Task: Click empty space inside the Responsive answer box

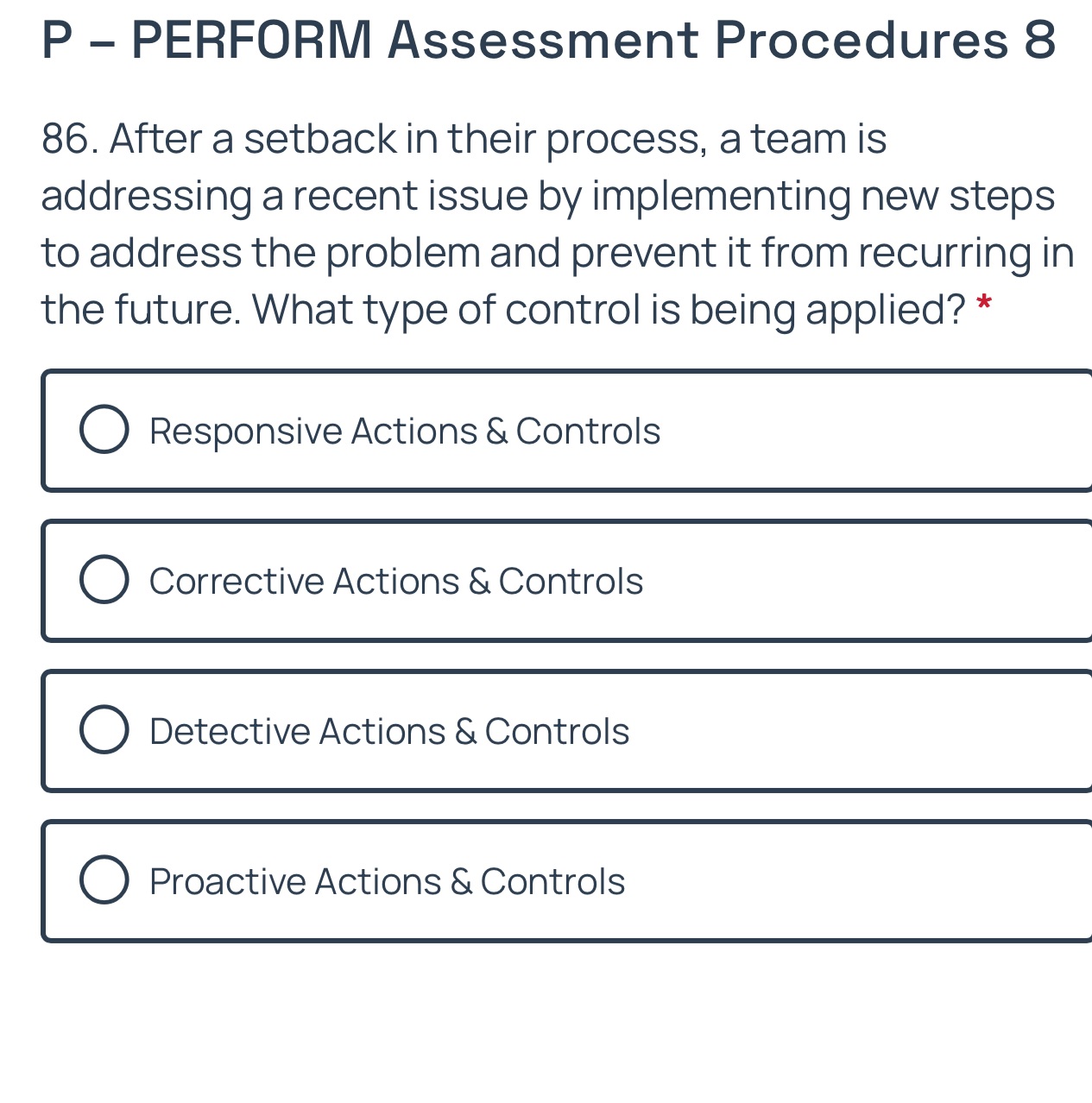Action: (872, 431)
